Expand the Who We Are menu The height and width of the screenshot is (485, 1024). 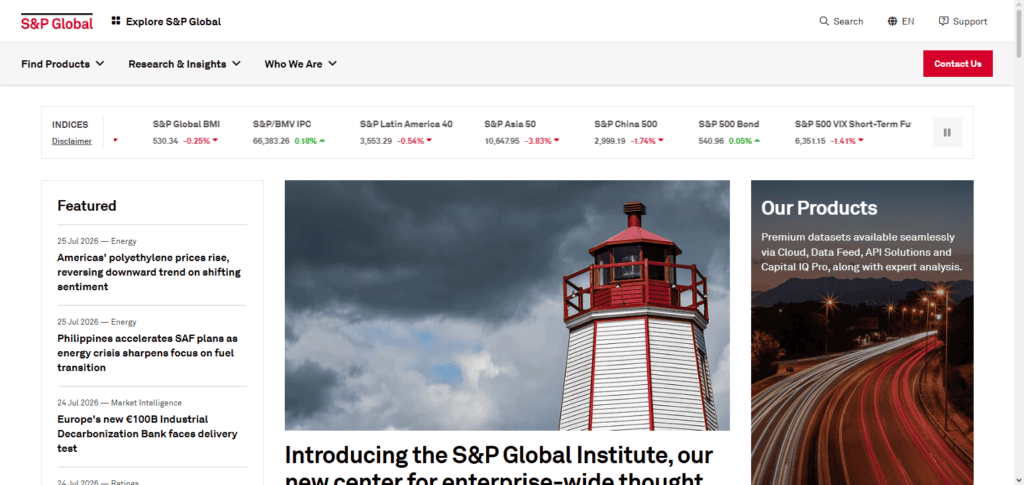click(300, 64)
